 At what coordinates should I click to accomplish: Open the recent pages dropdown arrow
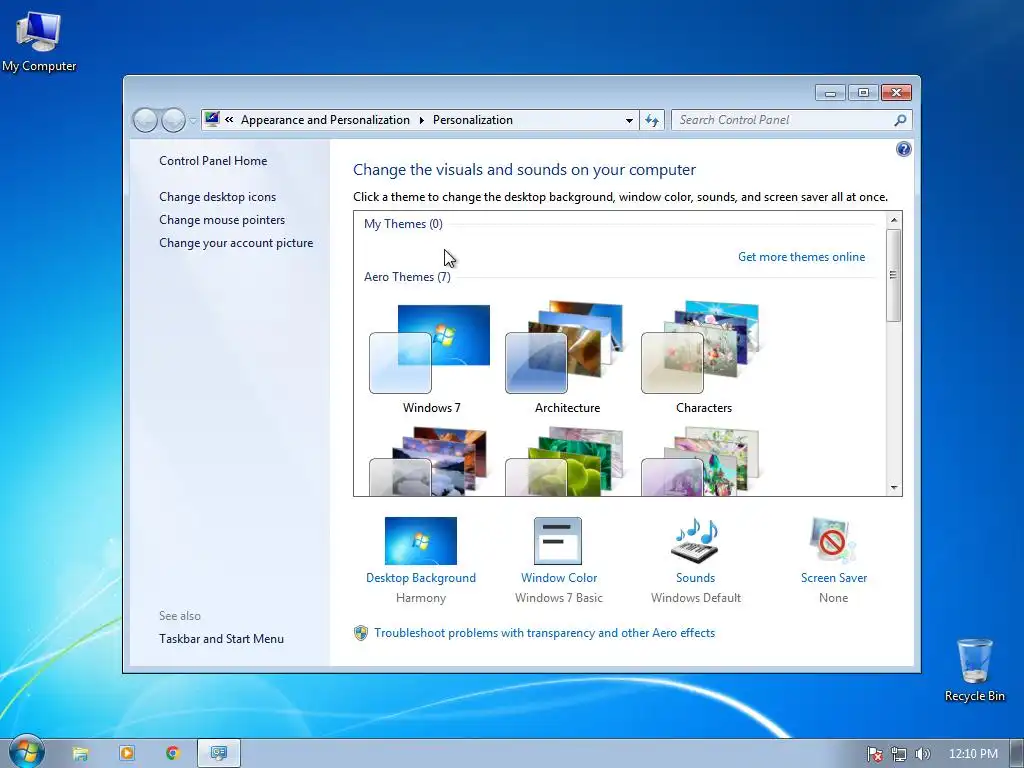[x=193, y=120]
